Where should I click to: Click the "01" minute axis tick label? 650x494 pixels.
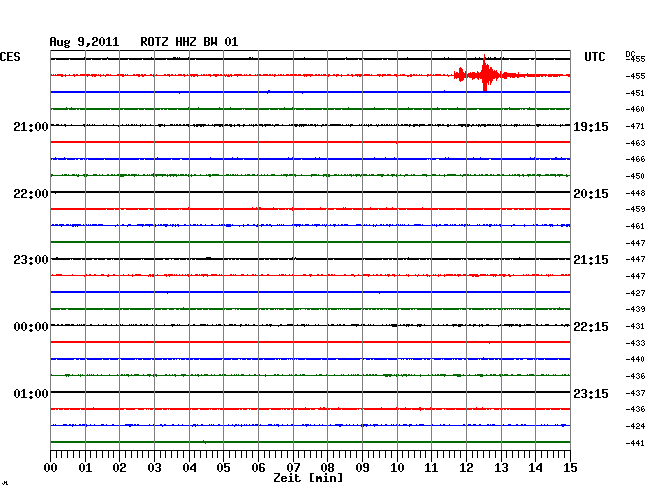click(85, 467)
